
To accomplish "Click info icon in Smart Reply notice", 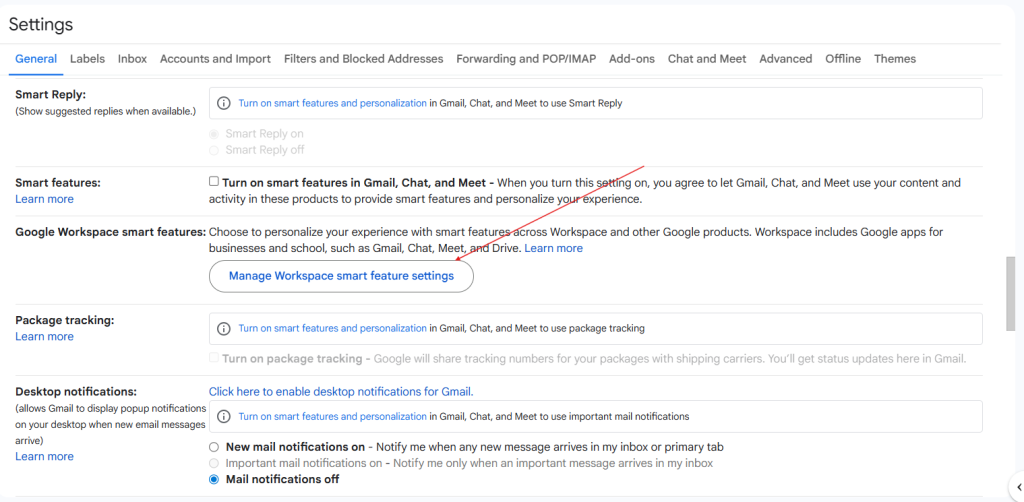I will (x=223, y=103).
